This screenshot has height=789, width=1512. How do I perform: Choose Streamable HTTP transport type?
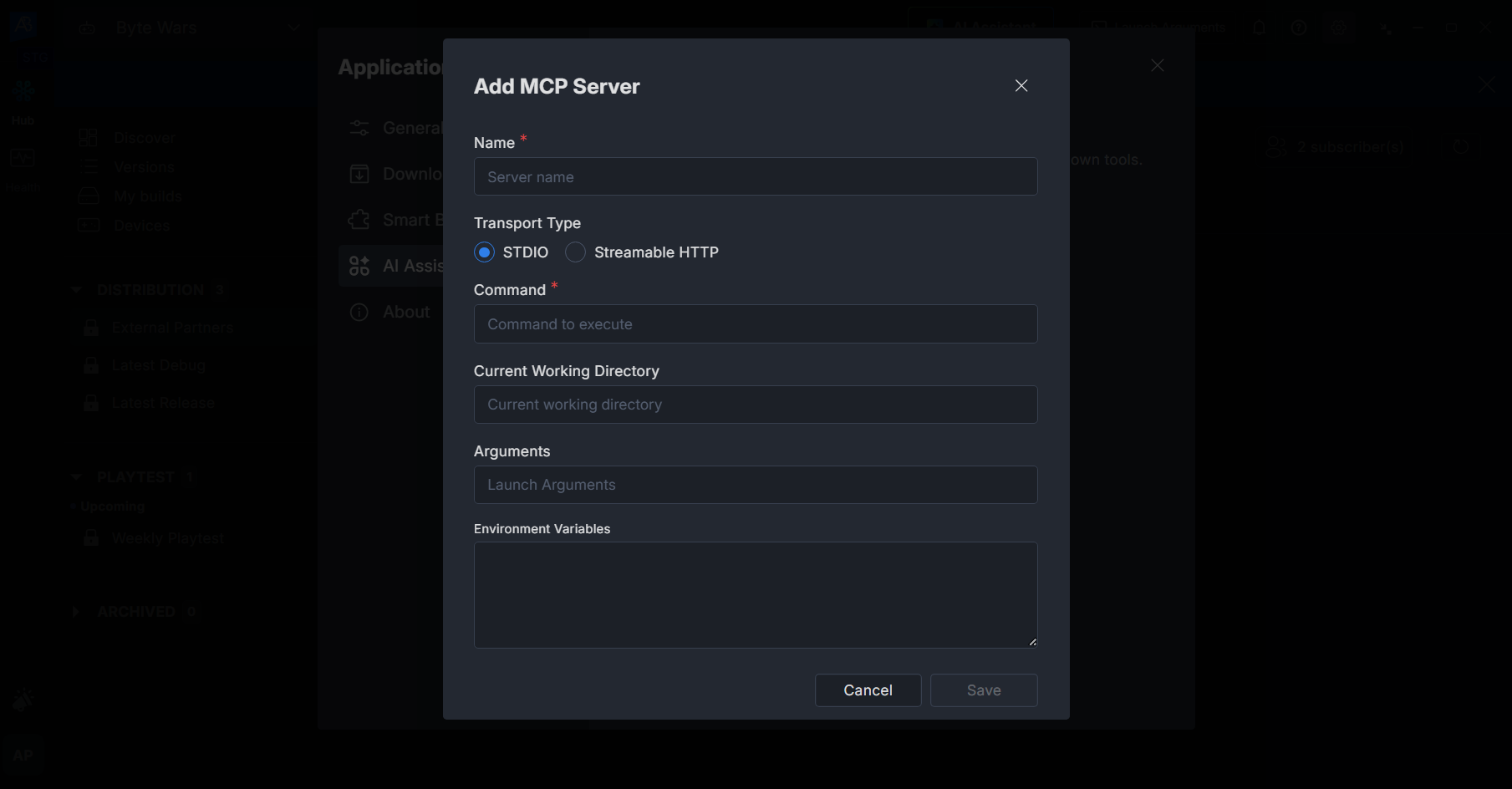tap(575, 252)
